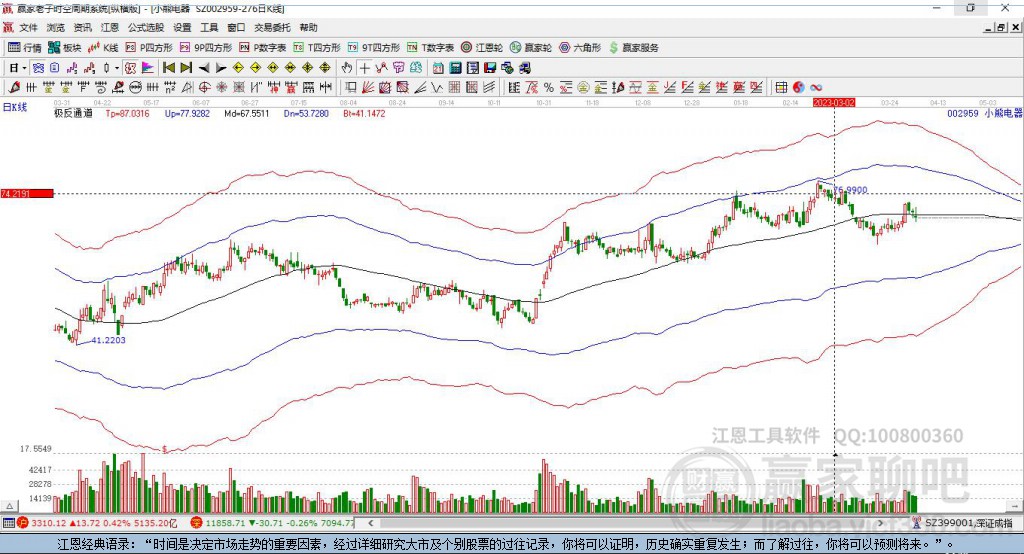Click the Dn=53.7280 channel value
This screenshot has height=554, width=1024.
(306, 114)
